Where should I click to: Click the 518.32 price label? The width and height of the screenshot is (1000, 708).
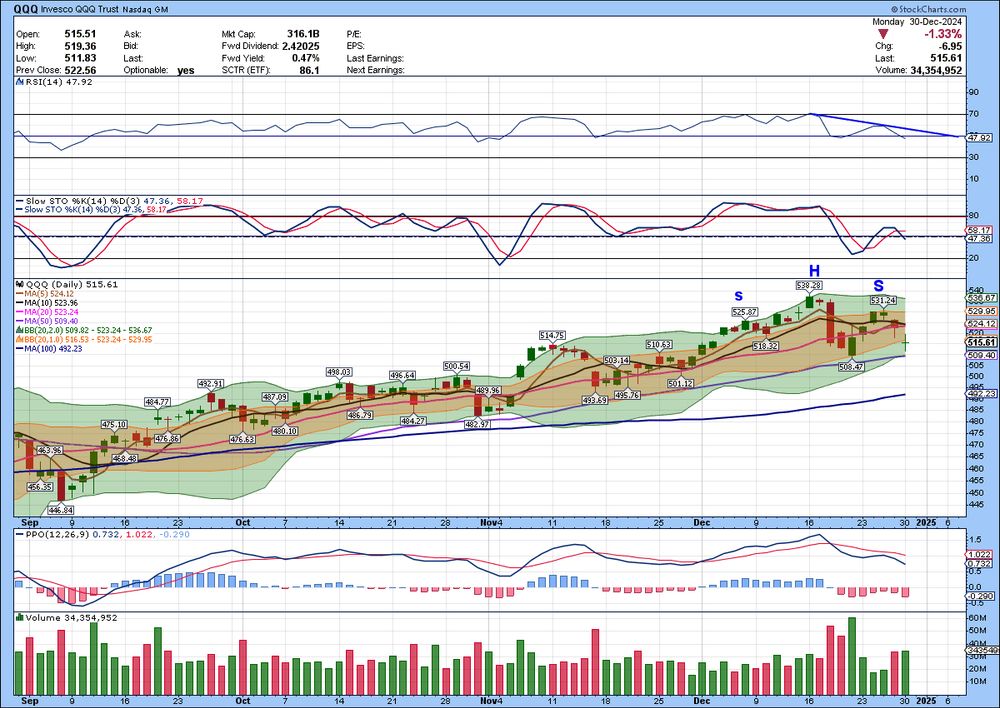pyautogui.click(x=765, y=346)
